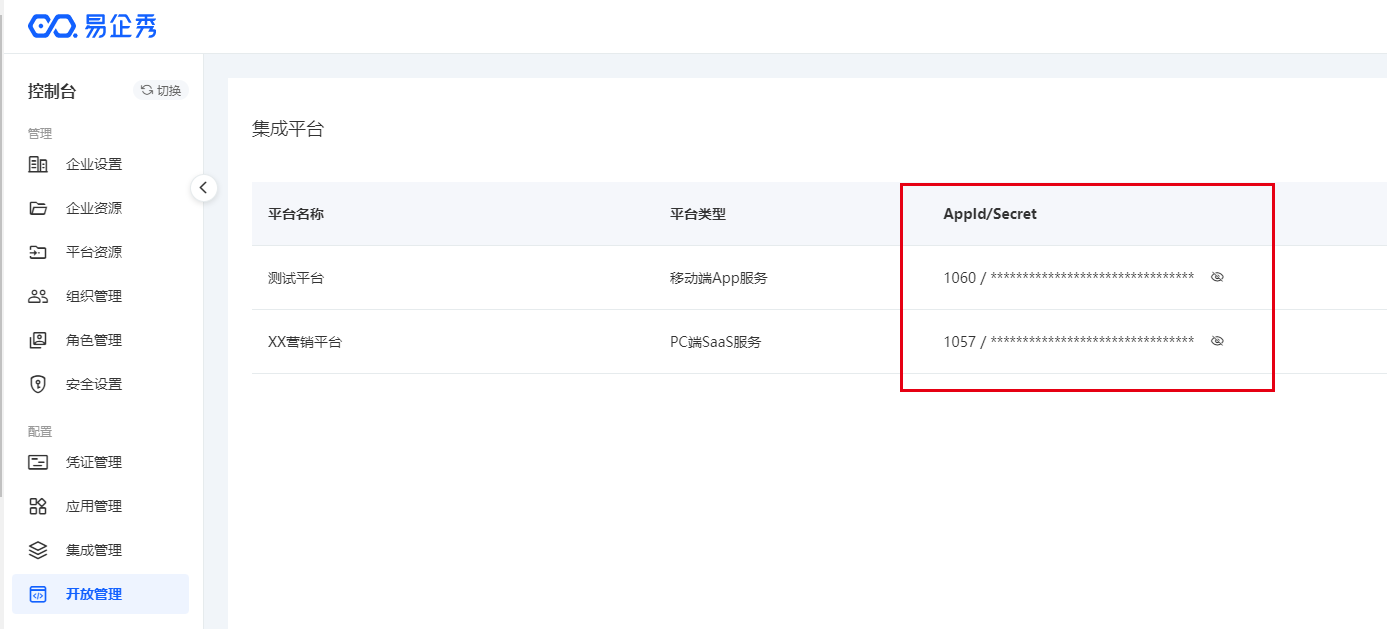Select the XX营销平台 platform name
The image size is (1387, 629).
305,342
